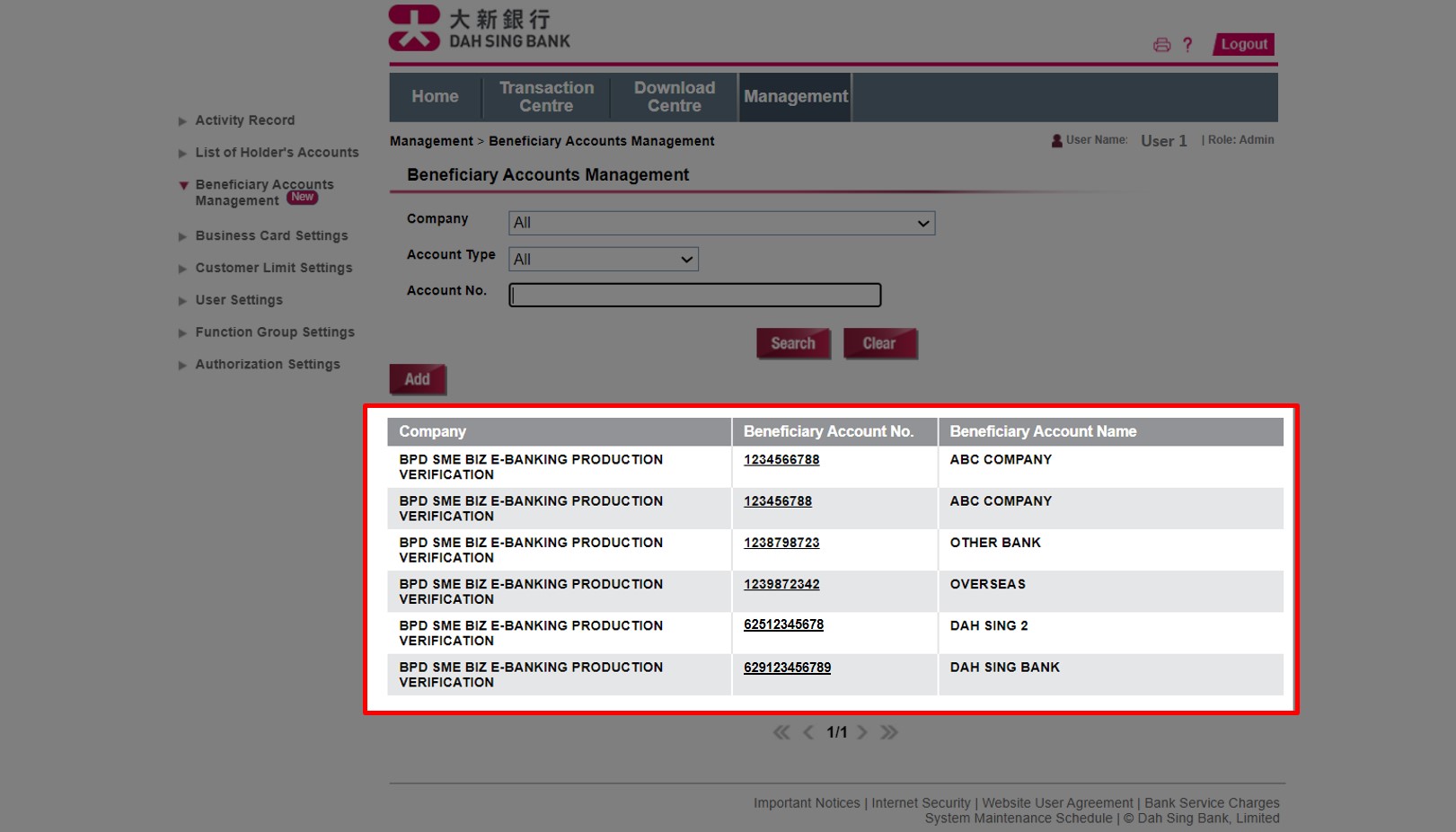Click Beneficiary Account No. column header
The width and height of the screenshot is (1456, 832).
coord(835,432)
